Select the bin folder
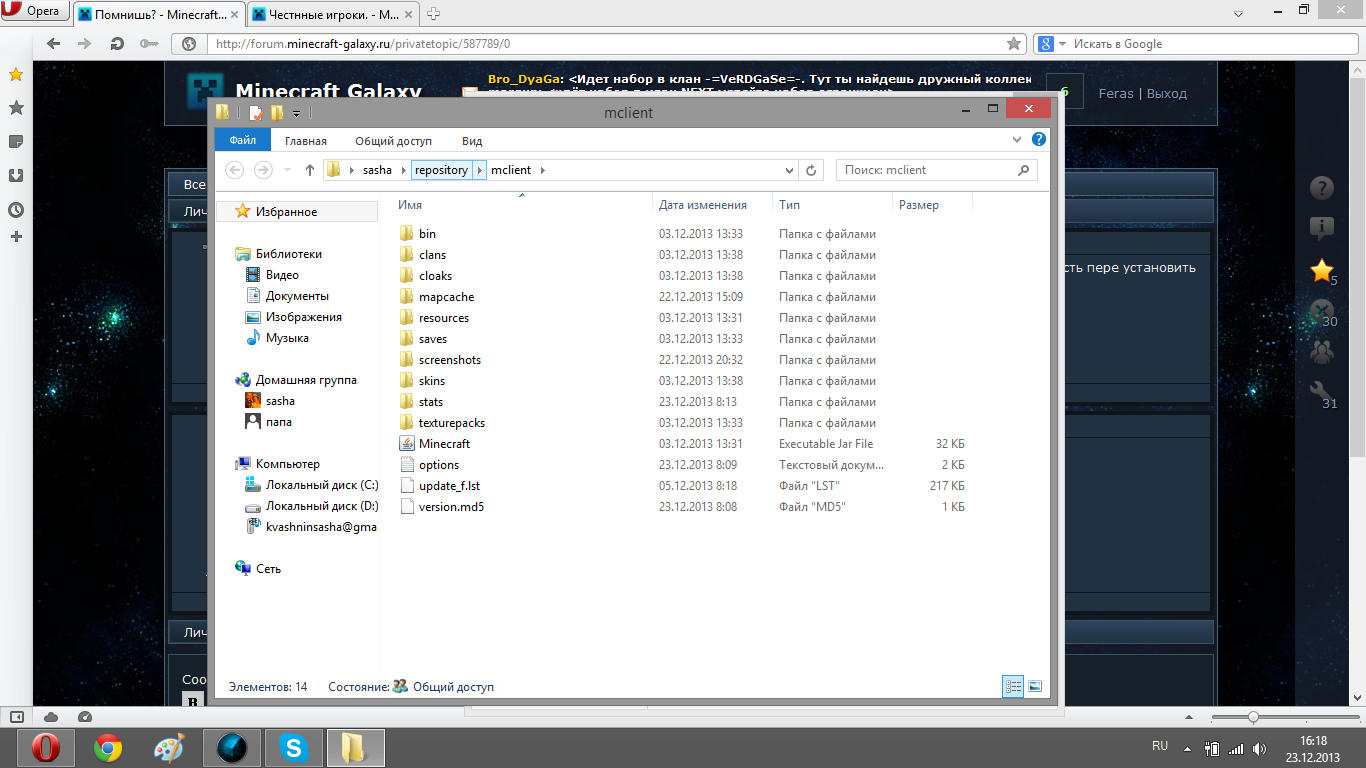The image size is (1366, 768). (427, 234)
